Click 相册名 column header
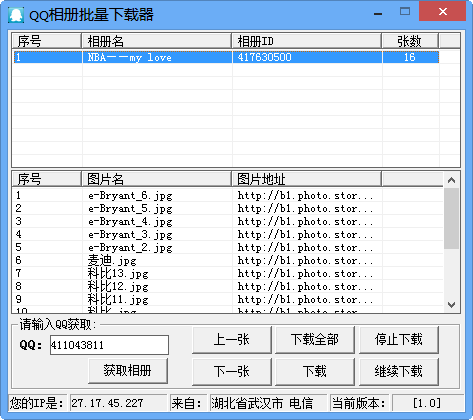Image resolution: width=473 pixels, height=420 pixels. coord(156,41)
